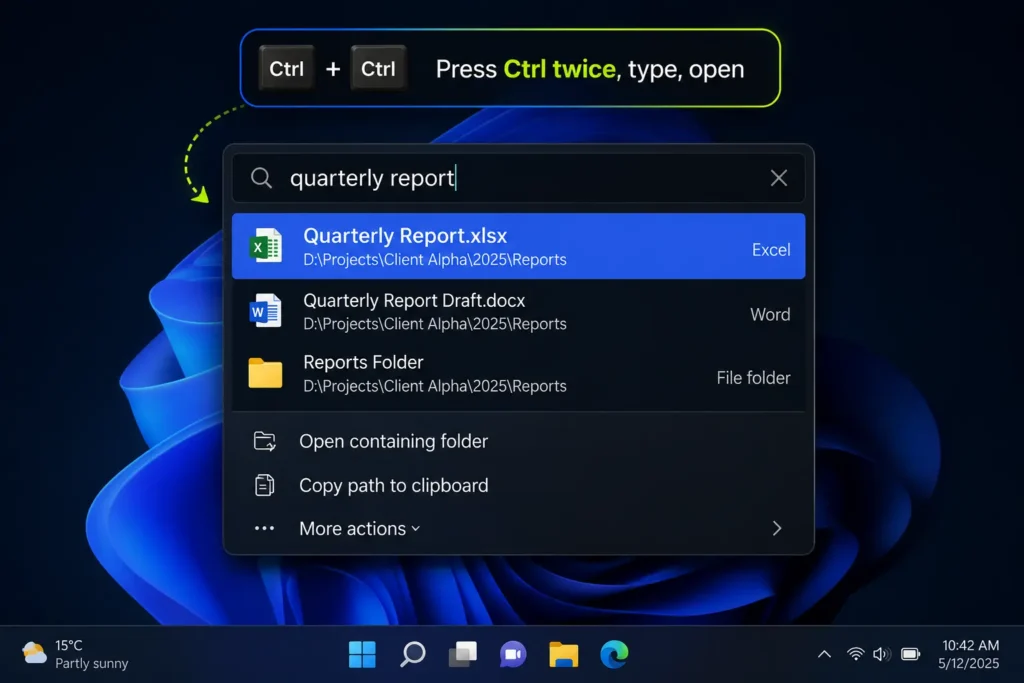
Task: Open taskbar Search
Action: [x=412, y=654]
